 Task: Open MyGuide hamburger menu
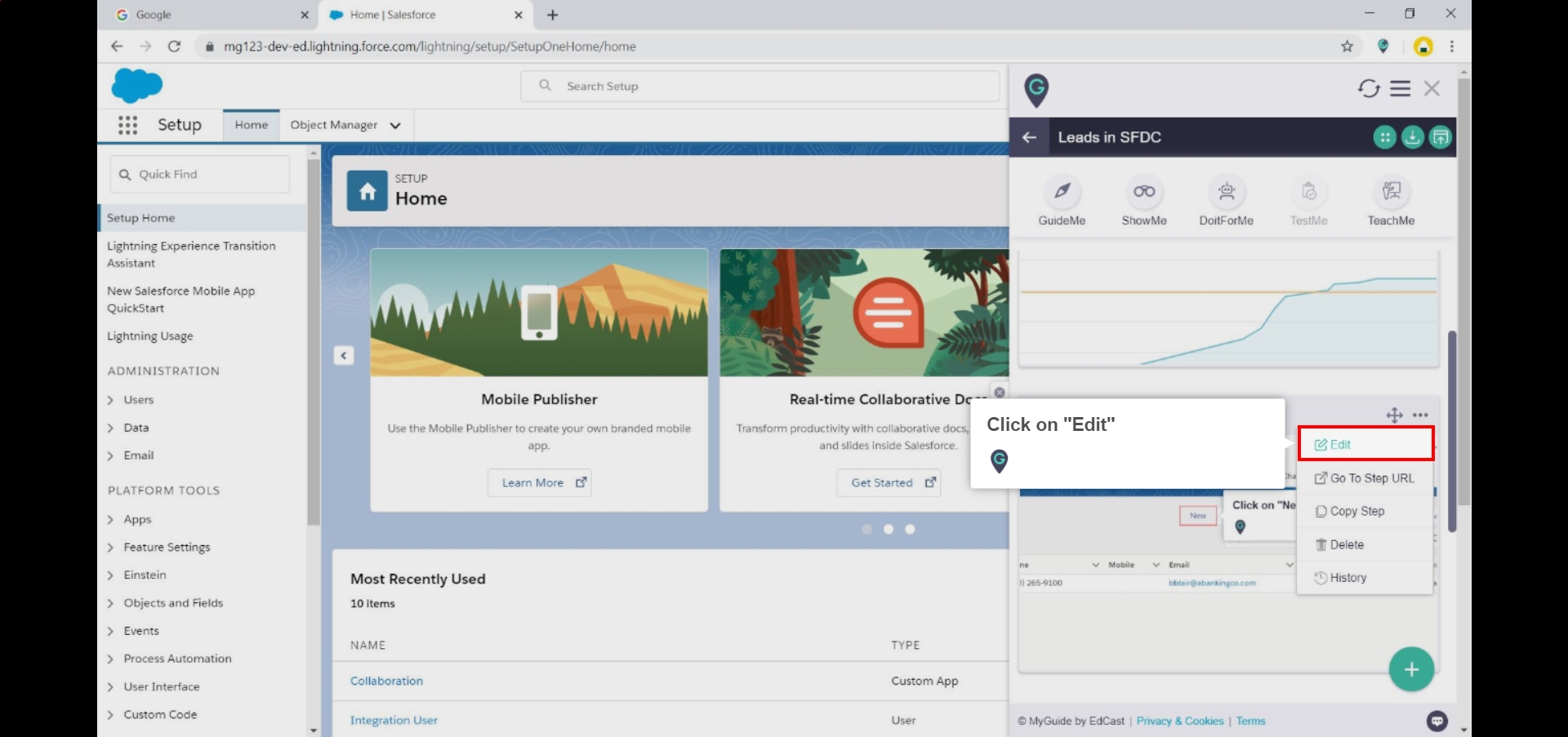(x=1401, y=88)
